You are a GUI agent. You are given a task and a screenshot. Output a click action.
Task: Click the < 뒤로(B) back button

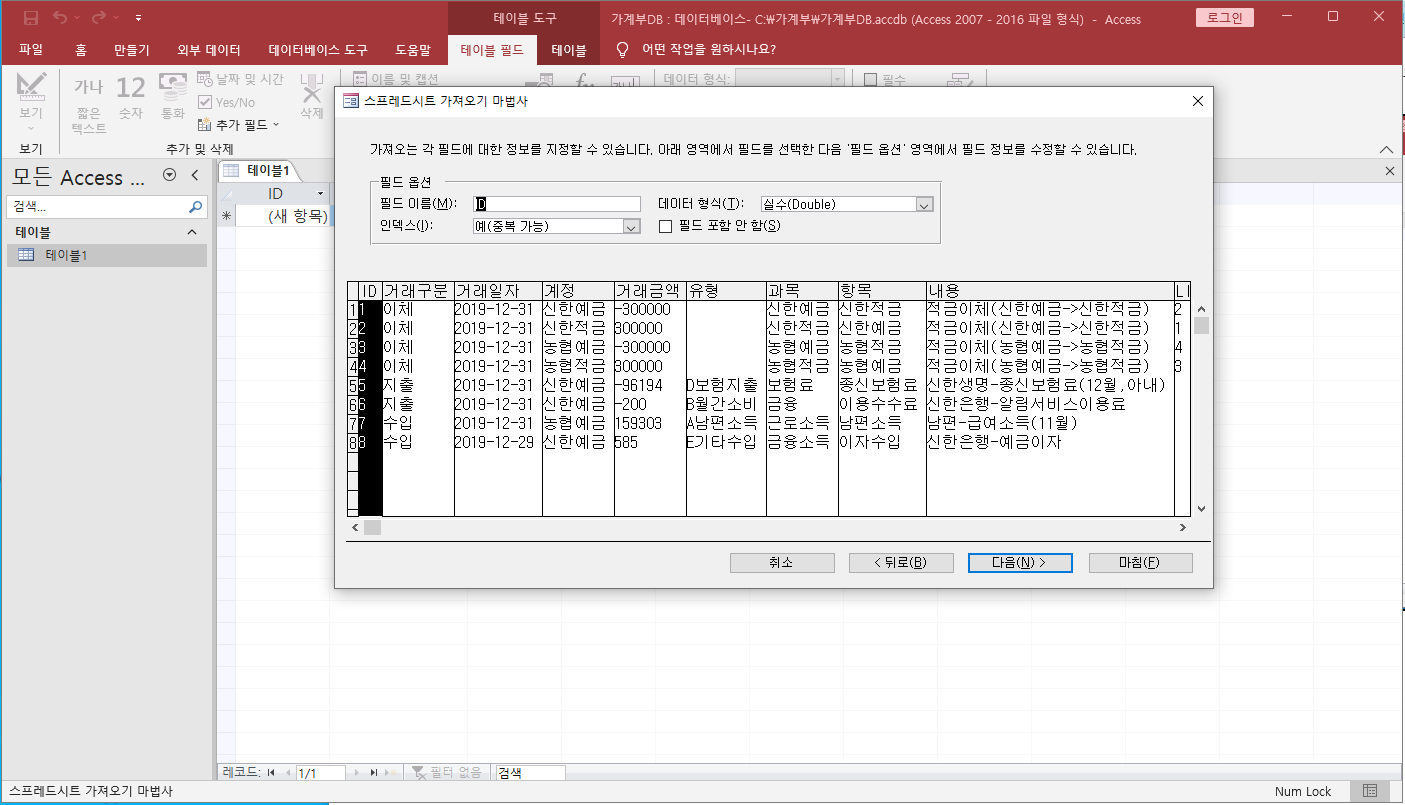(900, 563)
